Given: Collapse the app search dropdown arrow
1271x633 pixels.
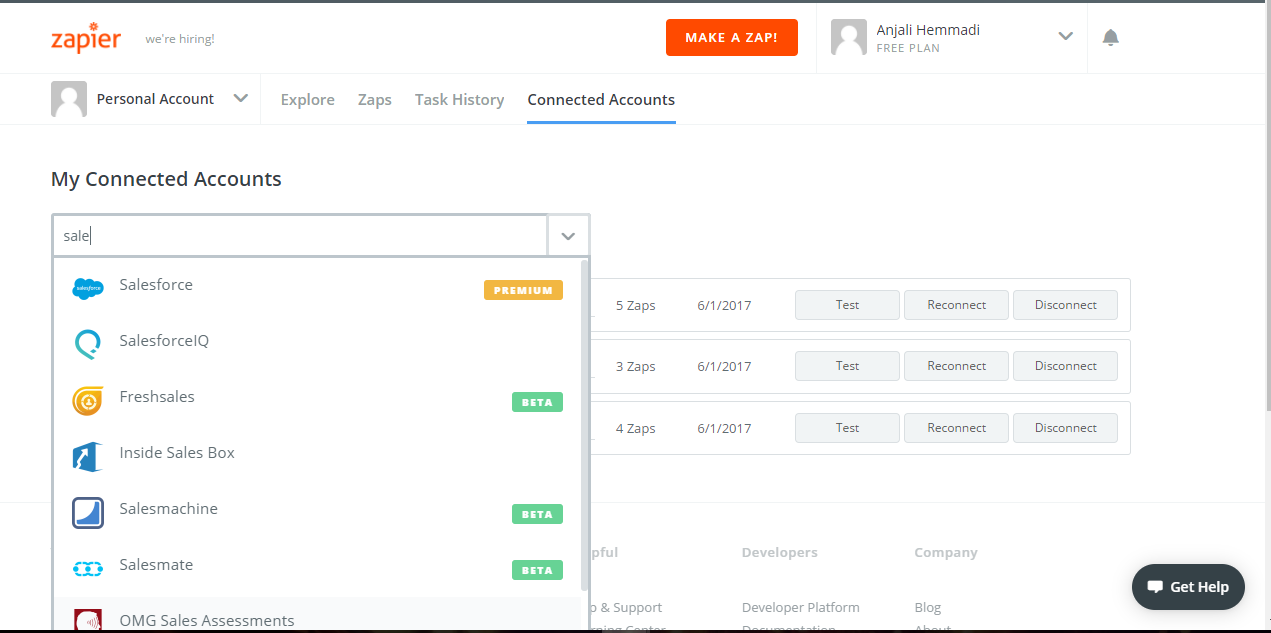Looking at the screenshot, I should tap(568, 236).
